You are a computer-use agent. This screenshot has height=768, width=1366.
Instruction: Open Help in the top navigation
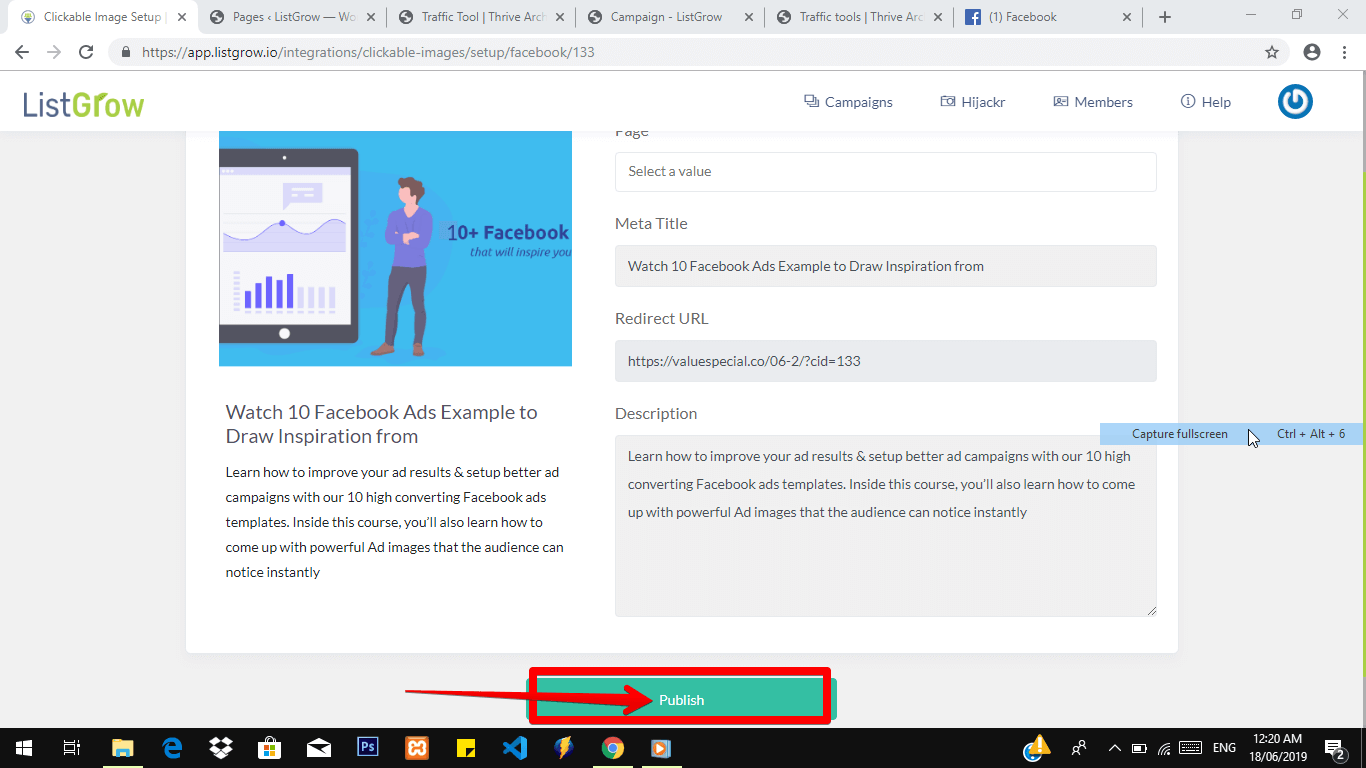(x=1205, y=102)
